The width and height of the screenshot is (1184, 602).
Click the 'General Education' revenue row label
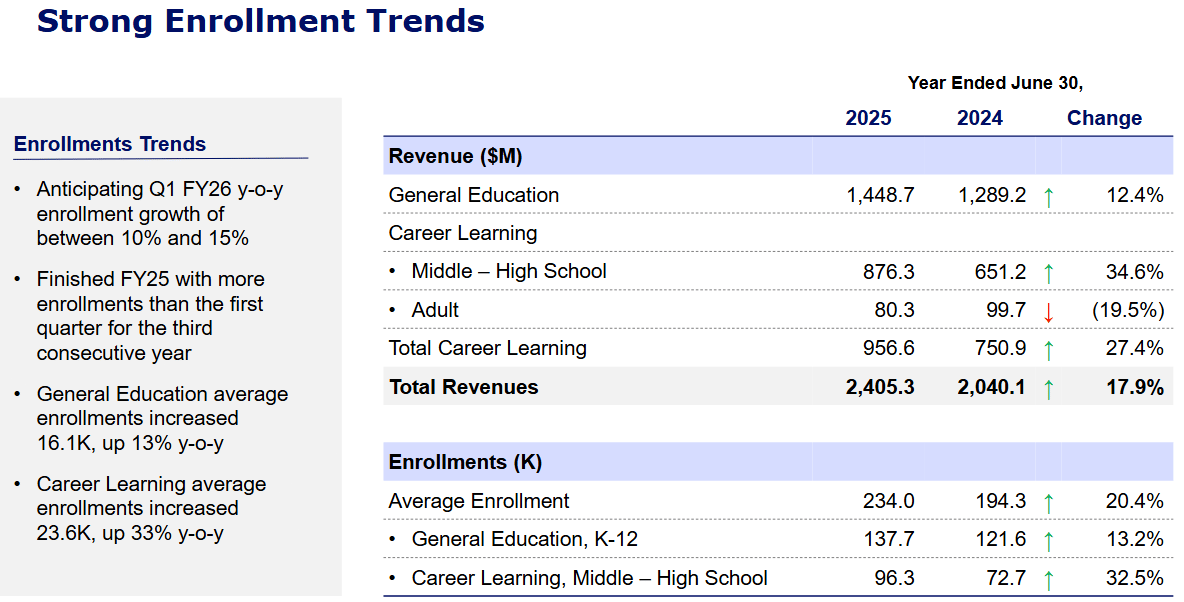[473, 195]
